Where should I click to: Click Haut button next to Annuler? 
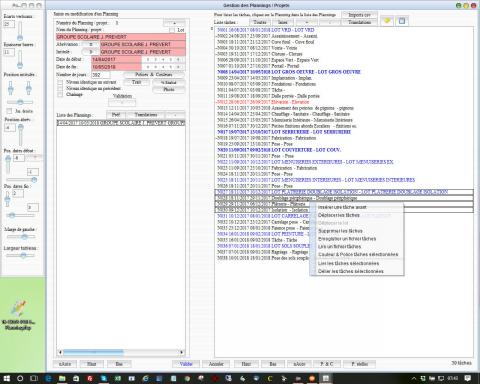pyautogui.click(x=246, y=364)
